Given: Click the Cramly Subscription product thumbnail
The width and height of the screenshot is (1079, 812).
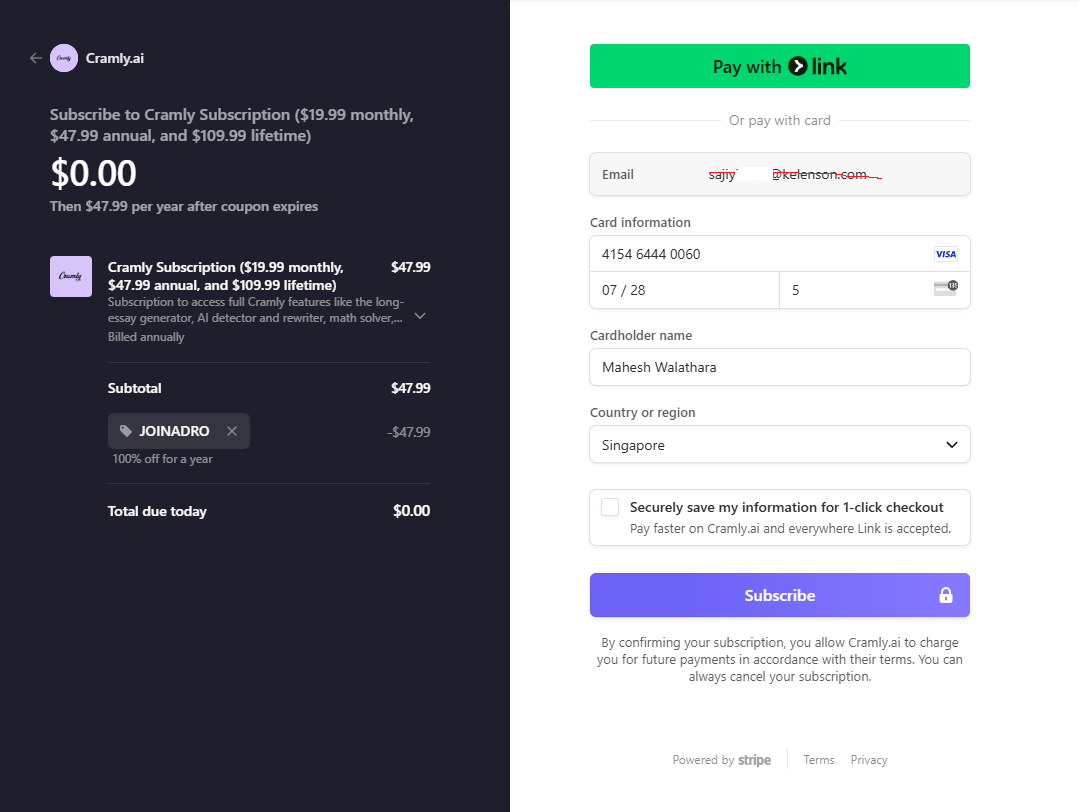Looking at the screenshot, I should [71, 277].
